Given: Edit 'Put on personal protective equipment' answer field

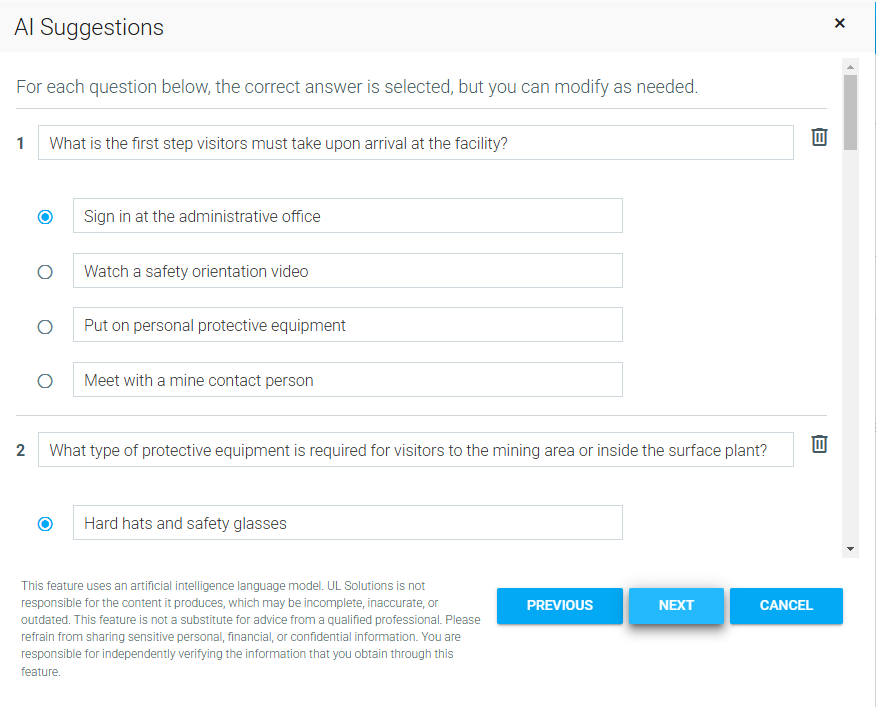Looking at the screenshot, I should (347, 325).
